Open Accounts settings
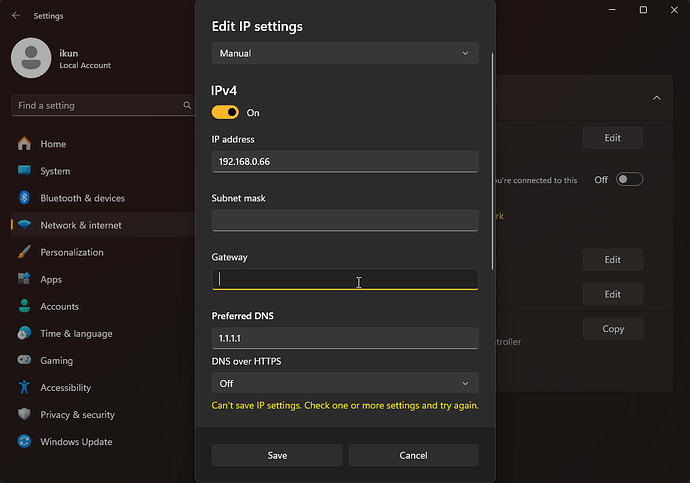The height and width of the screenshot is (483, 690). click(103, 306)
